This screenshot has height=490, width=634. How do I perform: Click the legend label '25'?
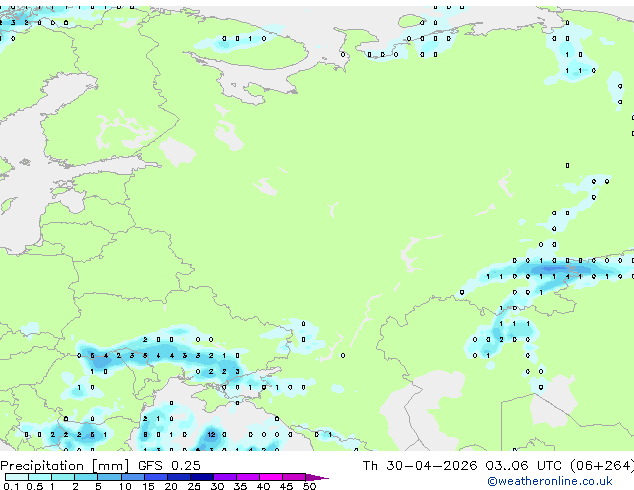[x=194, y=486]
